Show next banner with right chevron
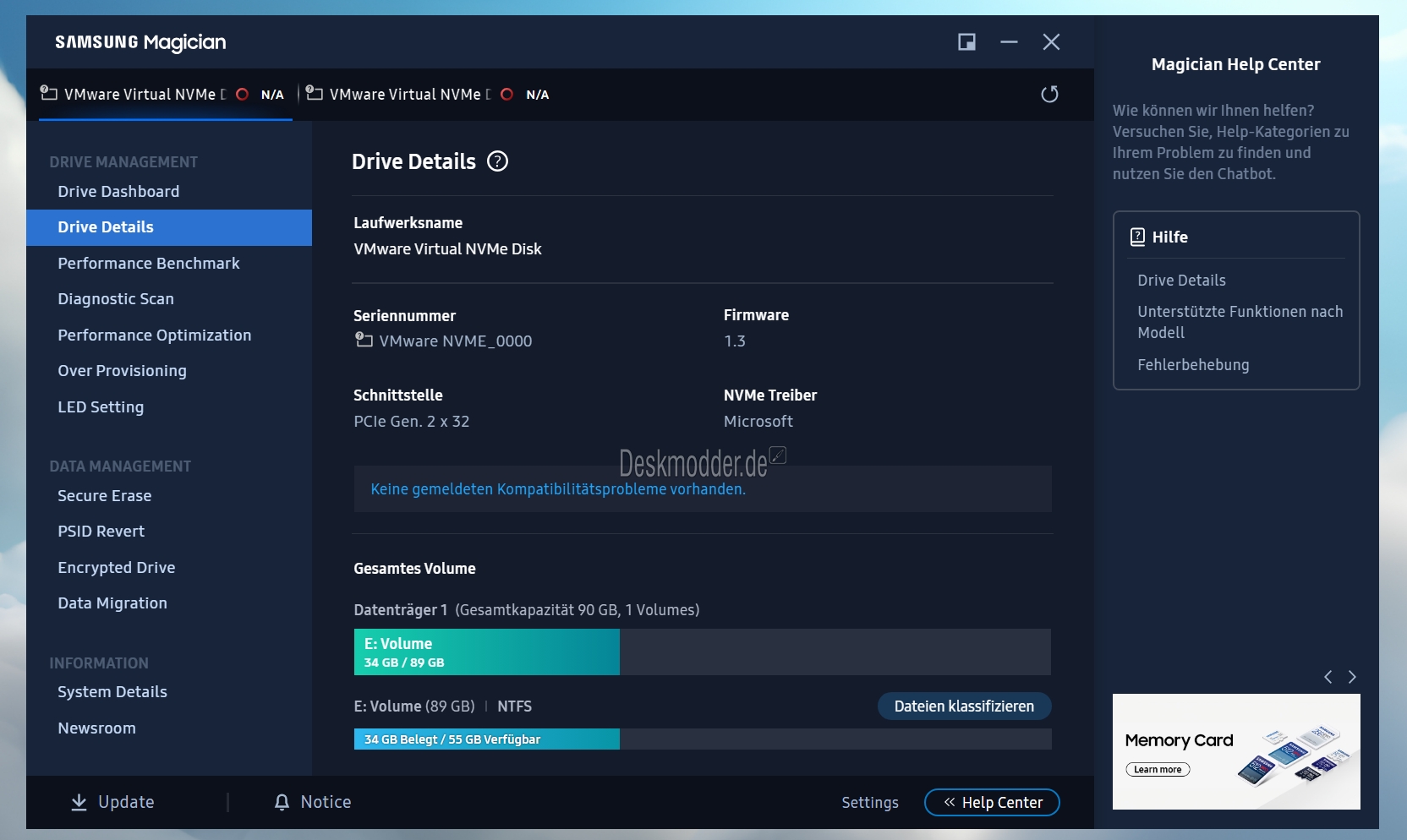This screenshot has height=840, width=1407. tap(1352, 677)
